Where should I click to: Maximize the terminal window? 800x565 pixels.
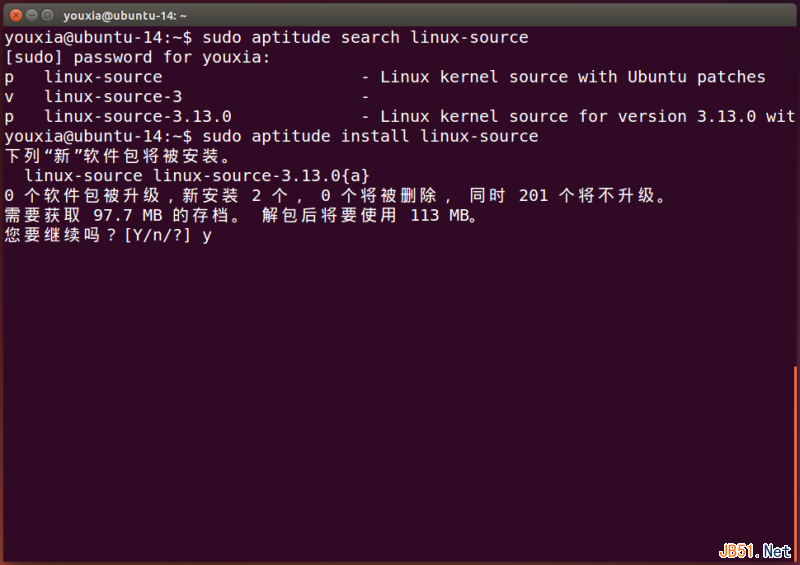pos(48,15)
